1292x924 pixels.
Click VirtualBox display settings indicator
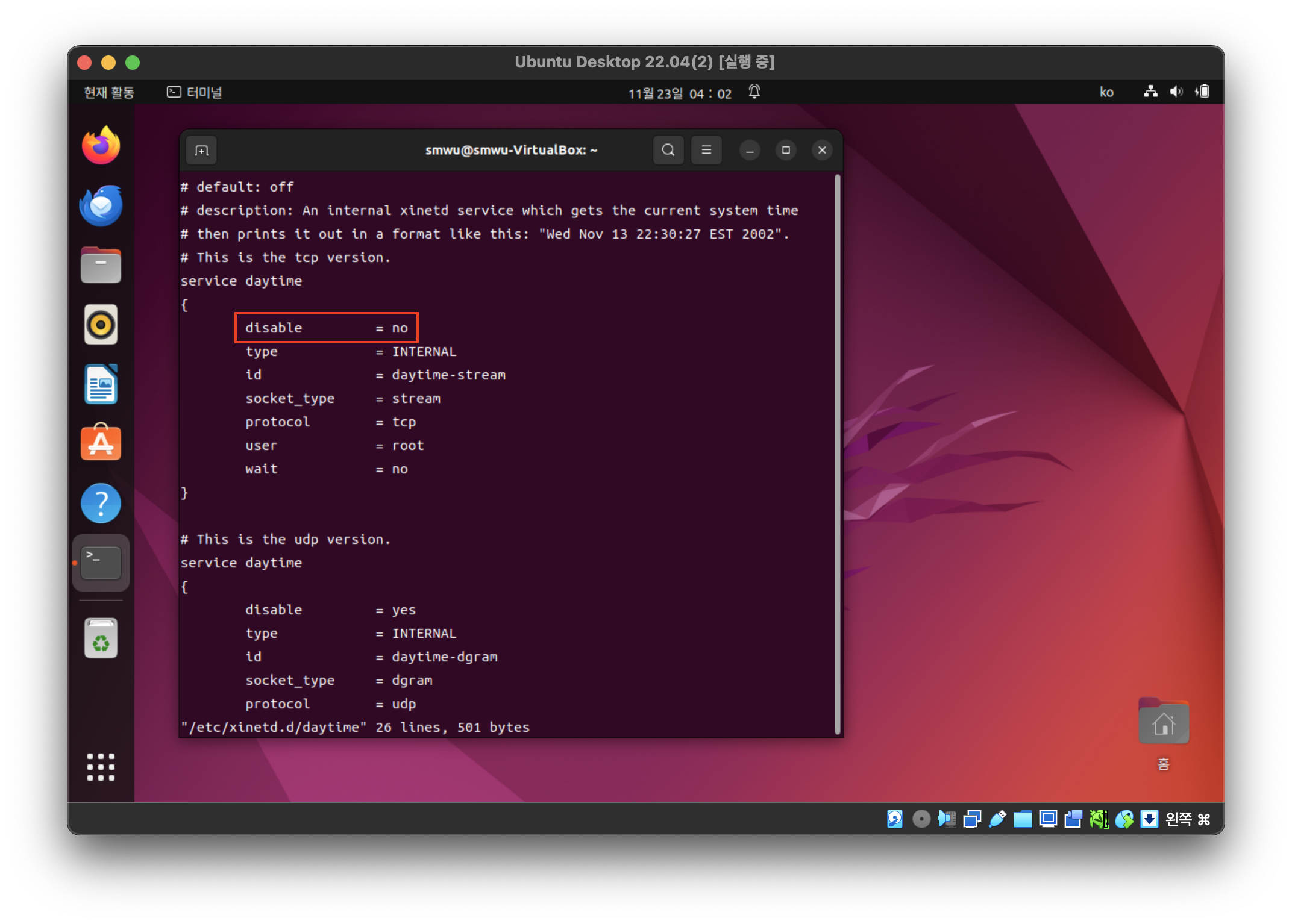click(x=1048, y=819)
